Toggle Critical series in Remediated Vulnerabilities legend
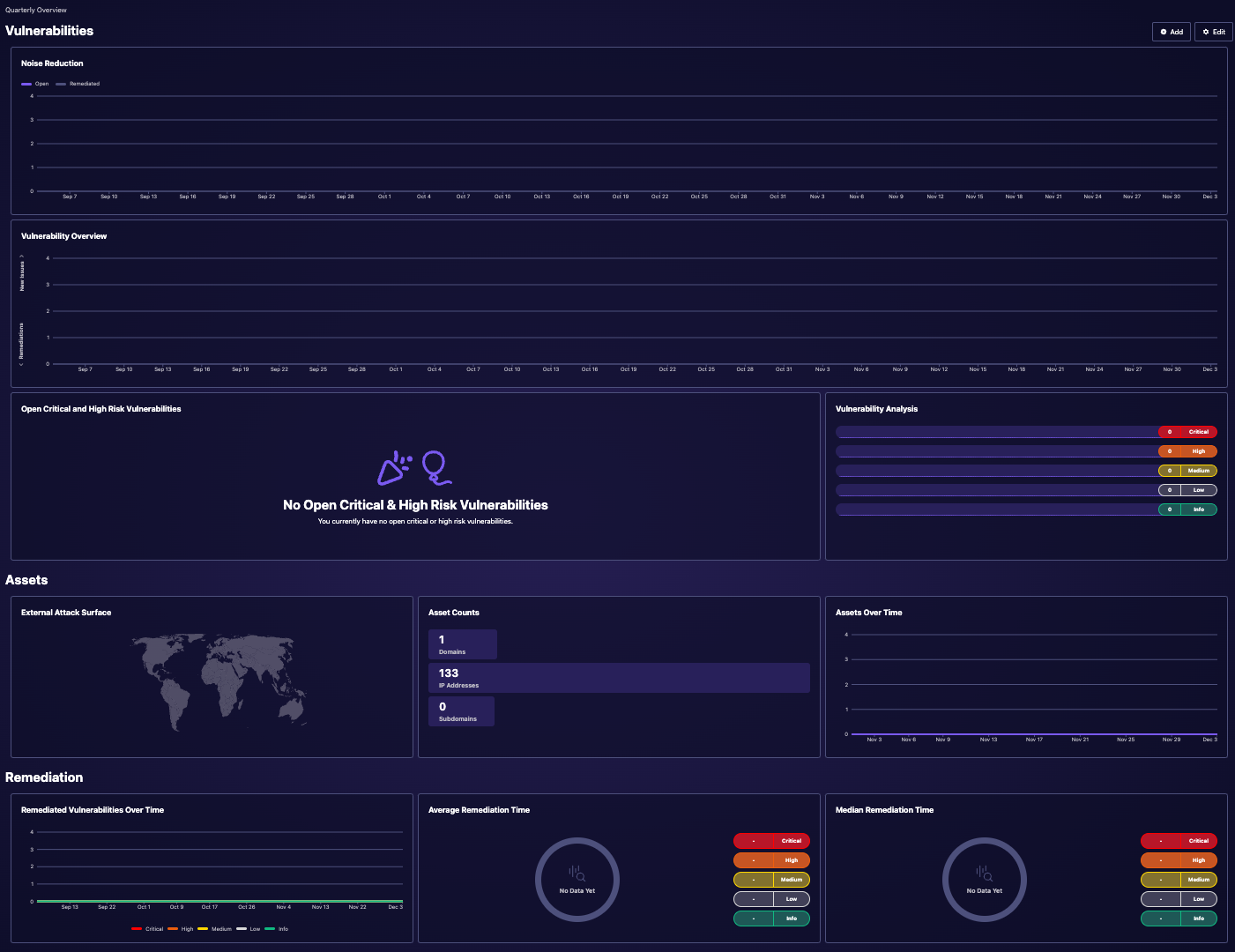This screenshot has width=1235, height=952. [147, 929]
